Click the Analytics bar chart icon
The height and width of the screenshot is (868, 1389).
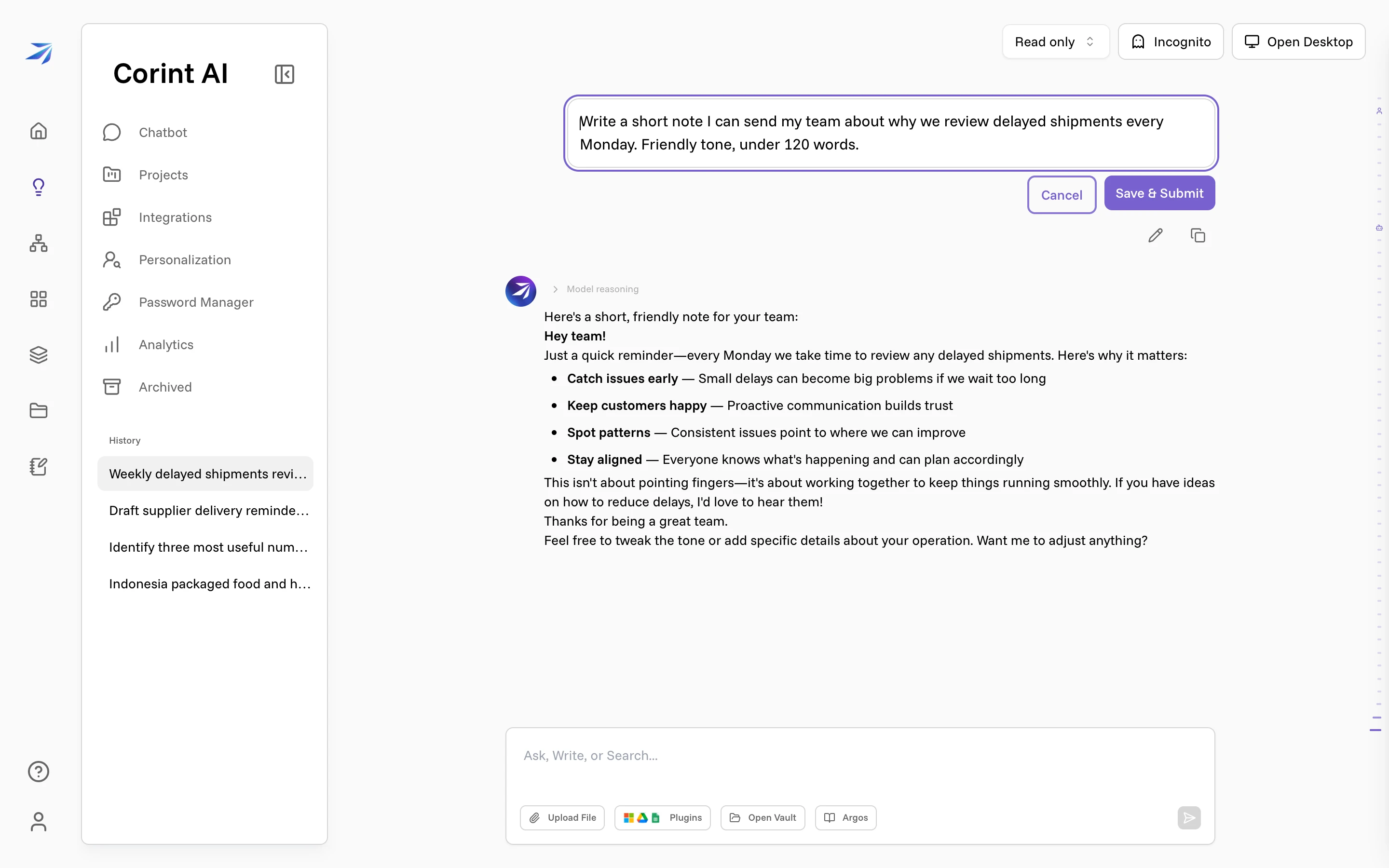(112, 344)
